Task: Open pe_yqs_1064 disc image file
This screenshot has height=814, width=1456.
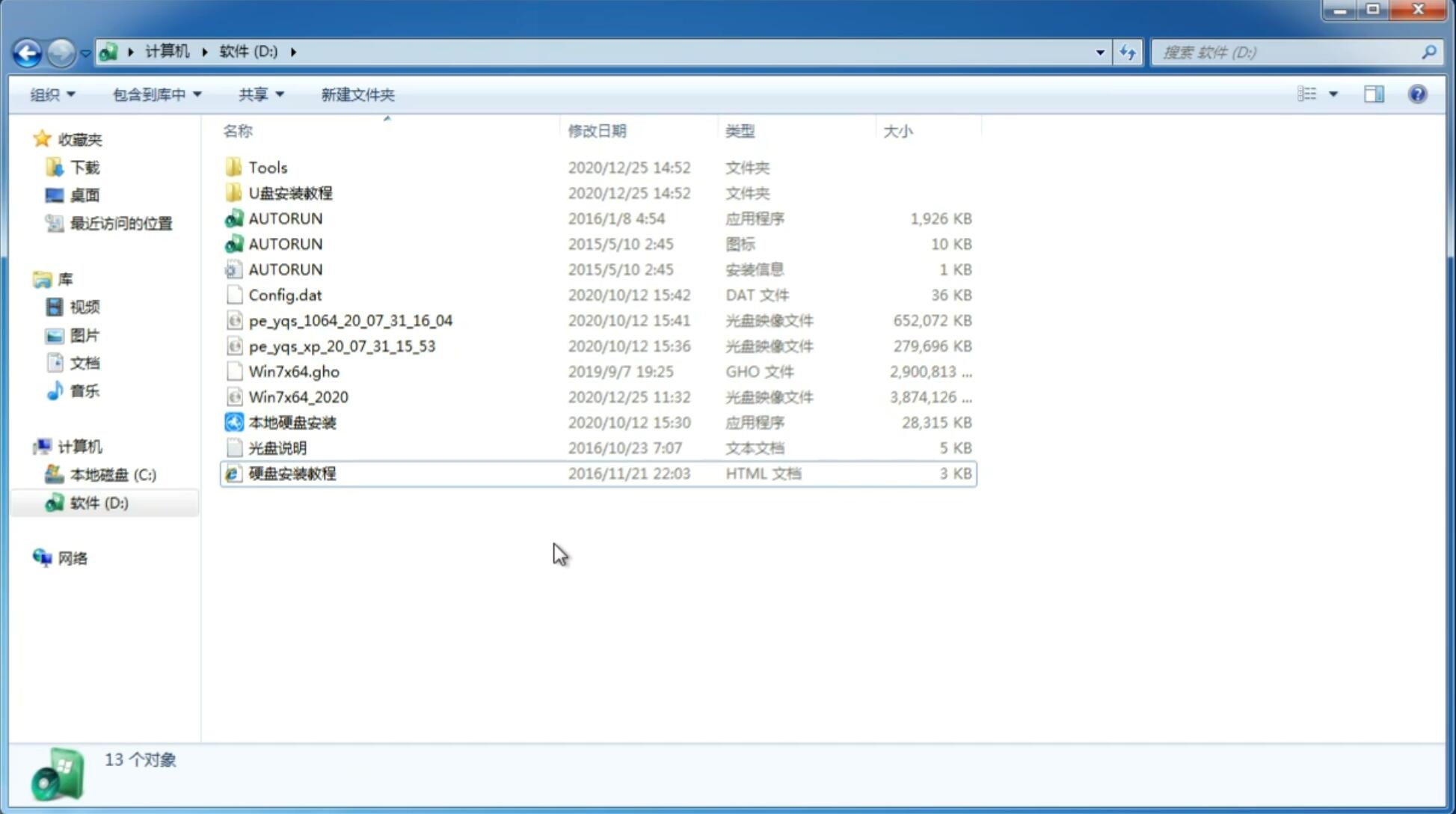Action: pyautogui.click(x=350, y=320)
